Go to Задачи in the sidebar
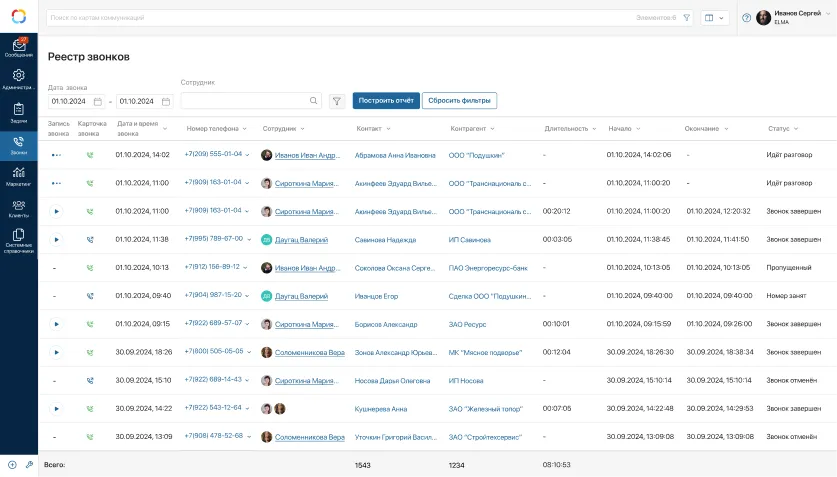The image size is (837, 477). pyautogui.click(x=19, y=112)
